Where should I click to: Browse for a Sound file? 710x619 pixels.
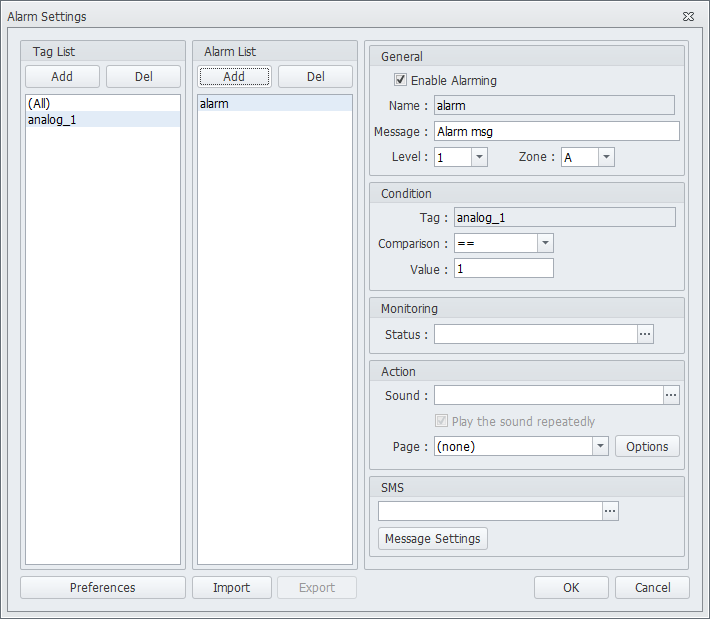pyautogui.click(x=671, y=395)
